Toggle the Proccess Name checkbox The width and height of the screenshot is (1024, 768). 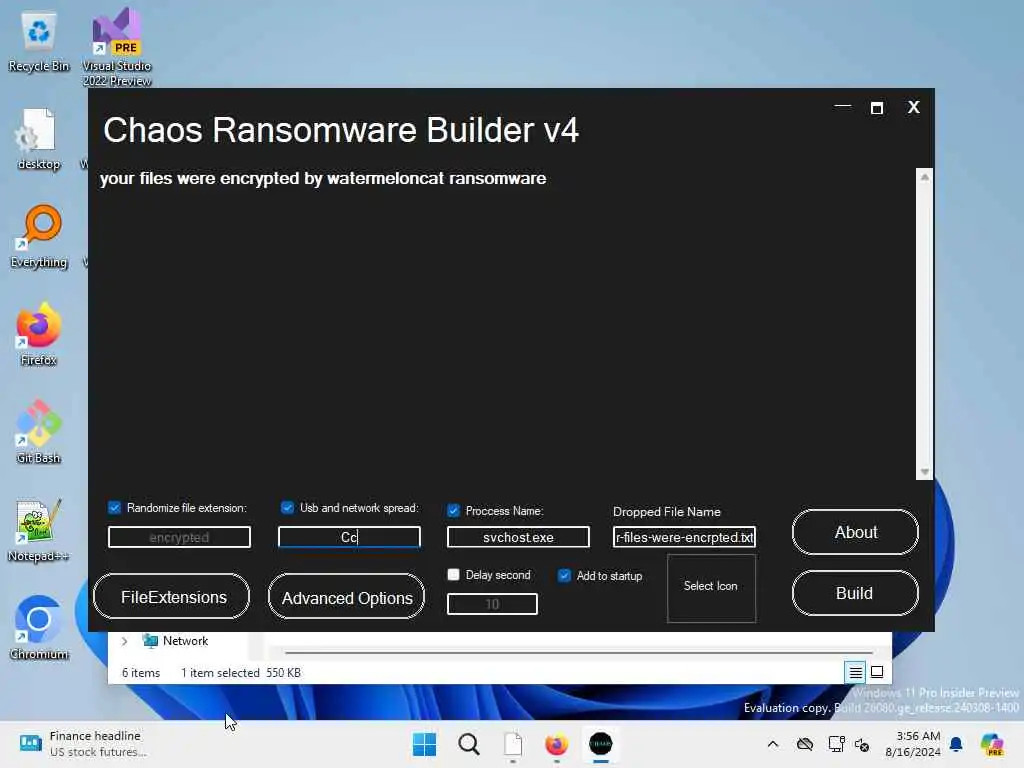[453, 511]
